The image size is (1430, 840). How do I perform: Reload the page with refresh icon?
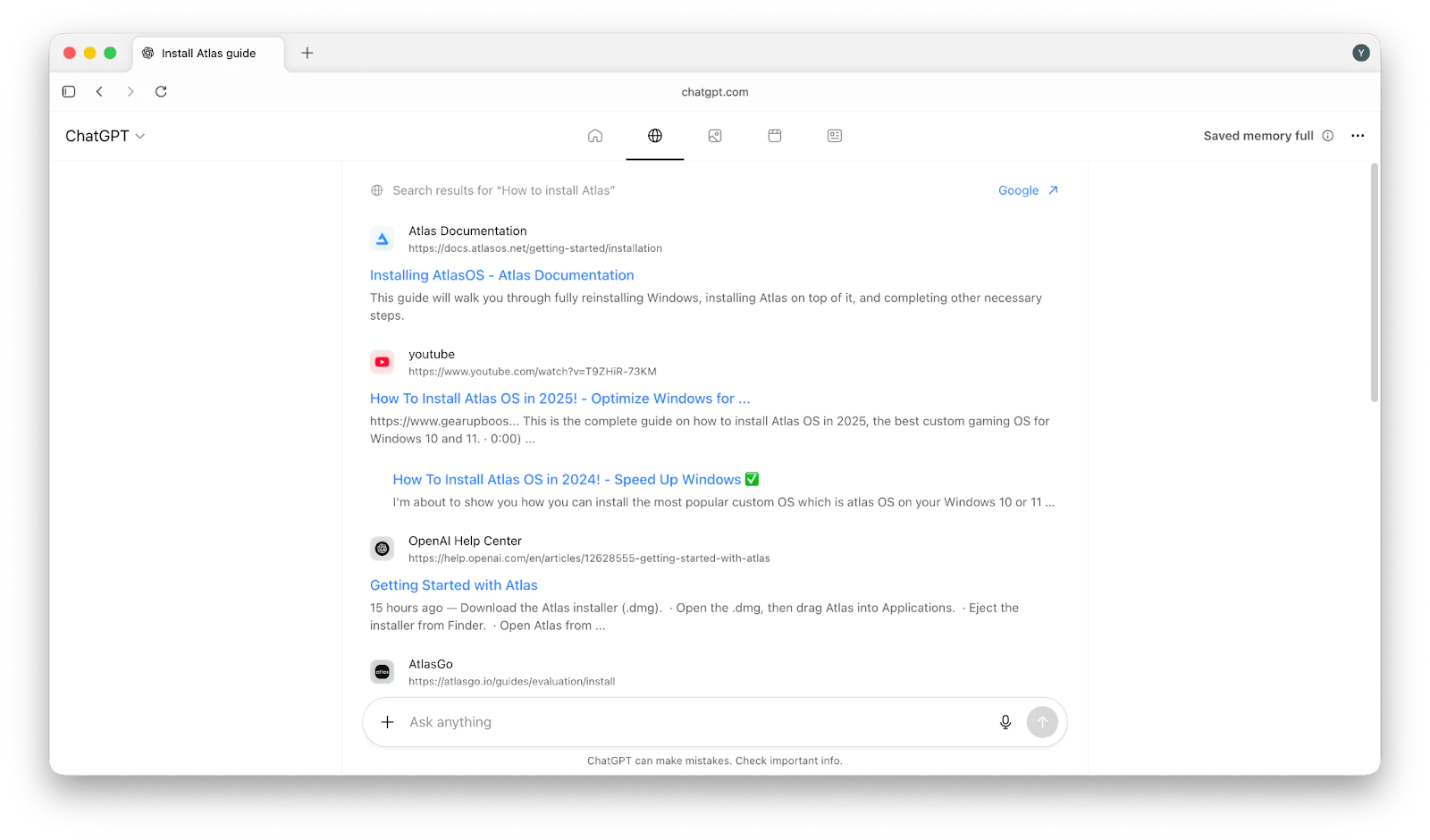click(161, 92)
